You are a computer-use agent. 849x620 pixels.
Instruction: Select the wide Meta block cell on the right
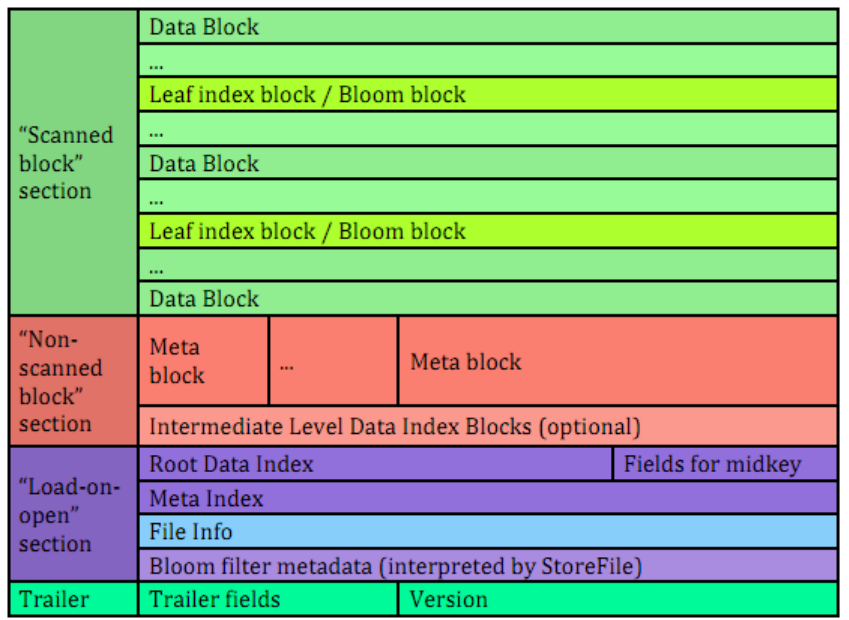pos(618,361)
